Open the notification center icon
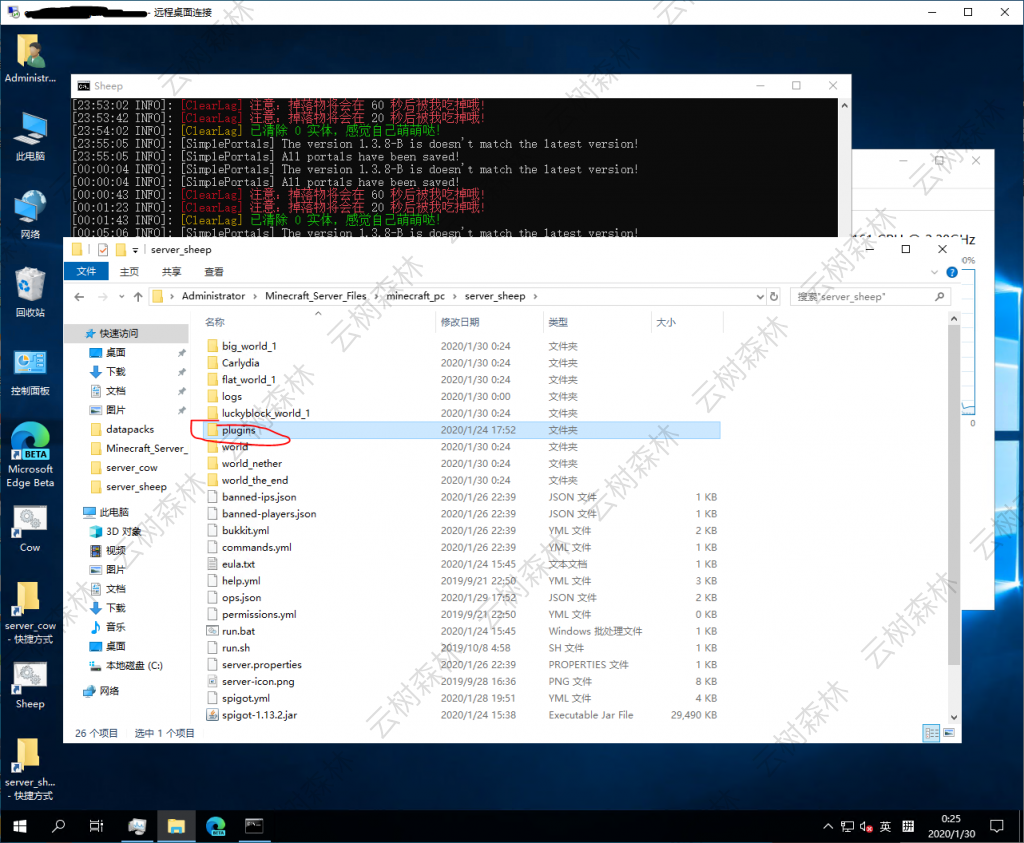1024x843 pixels. [x=997, y=827]
